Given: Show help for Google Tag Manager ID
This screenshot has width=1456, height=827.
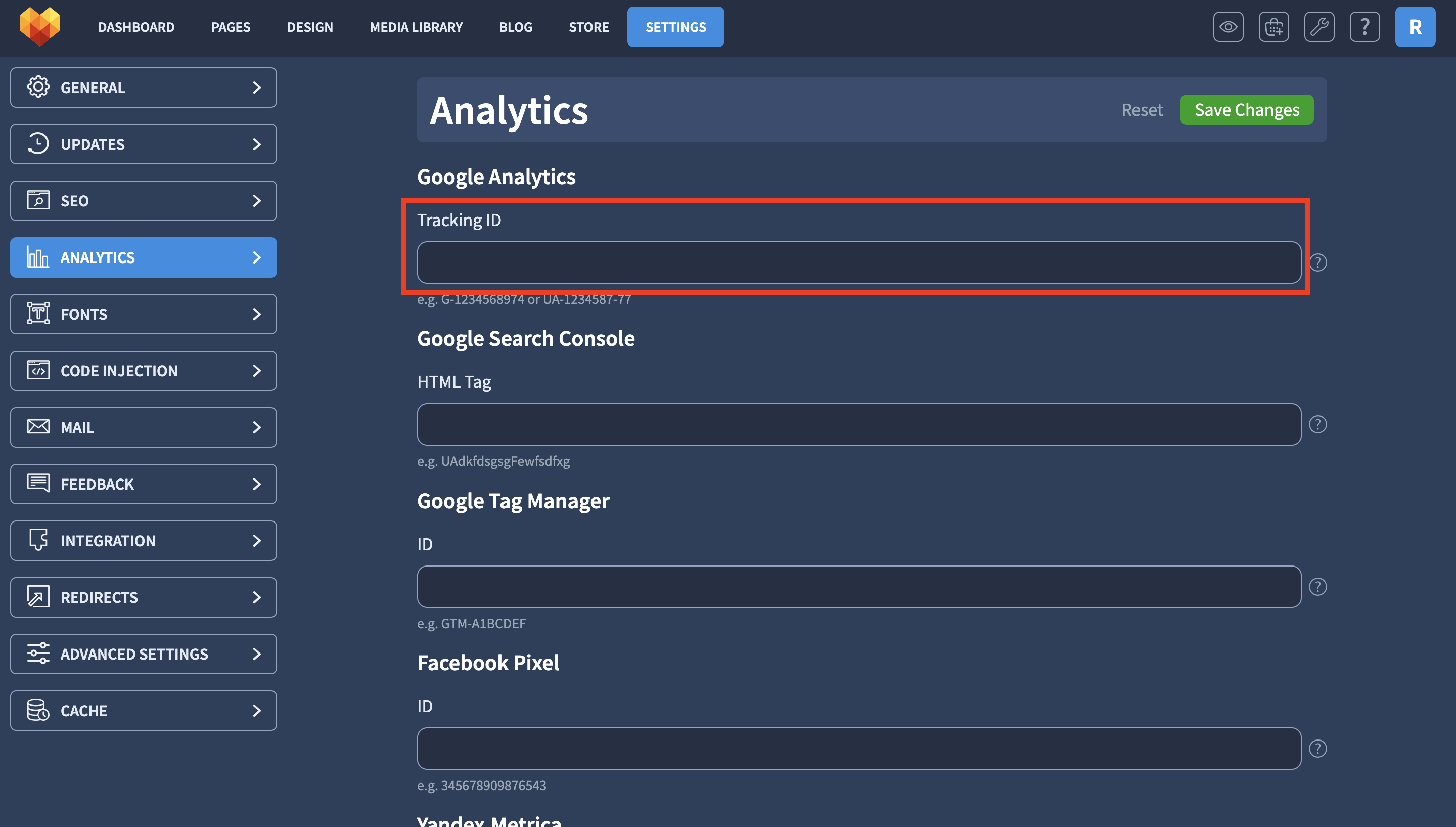Looking at the screenshot, I should pyautogui.click(x=1317, y=587).
